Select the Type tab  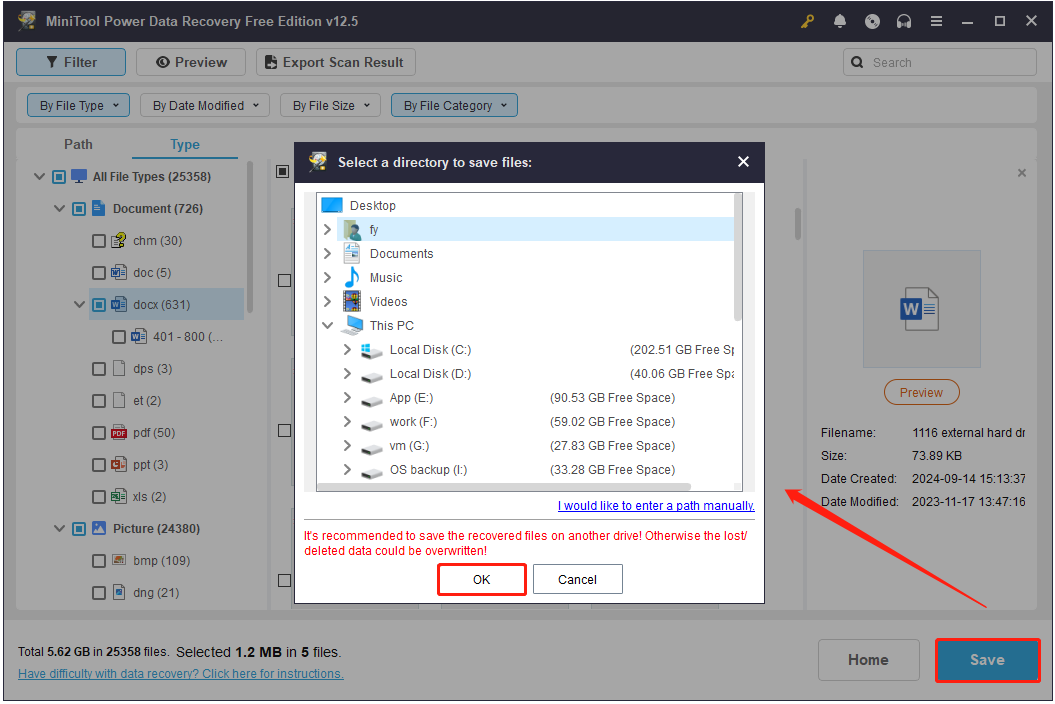[184, 144]
